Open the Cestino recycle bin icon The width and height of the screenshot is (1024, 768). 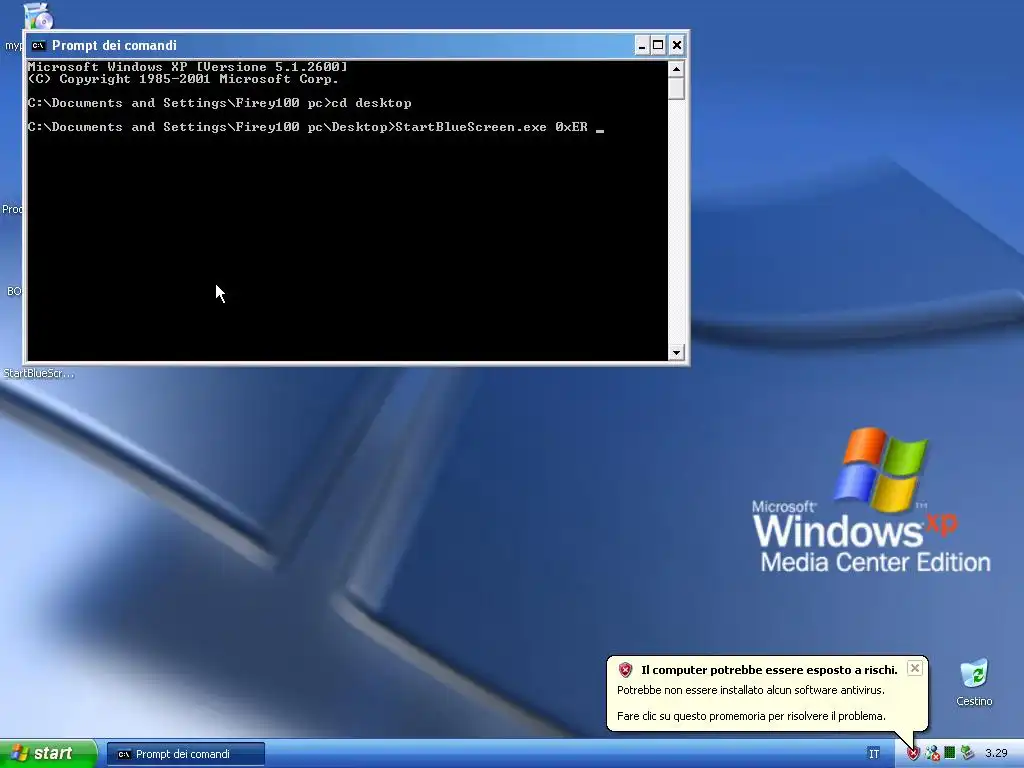(x=974, y=673)
